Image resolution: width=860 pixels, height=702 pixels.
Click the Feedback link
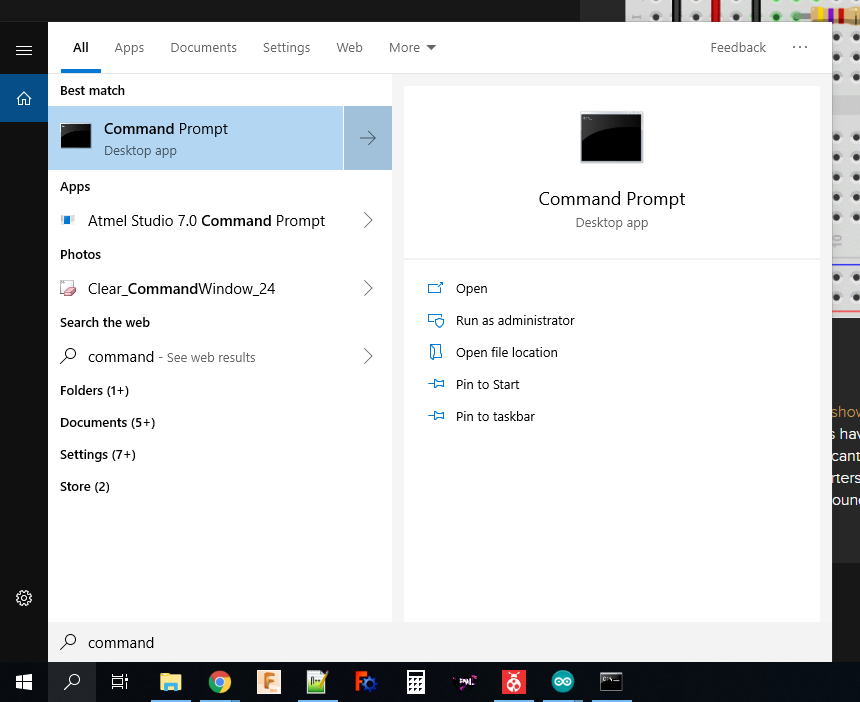[x=738, y=47]
